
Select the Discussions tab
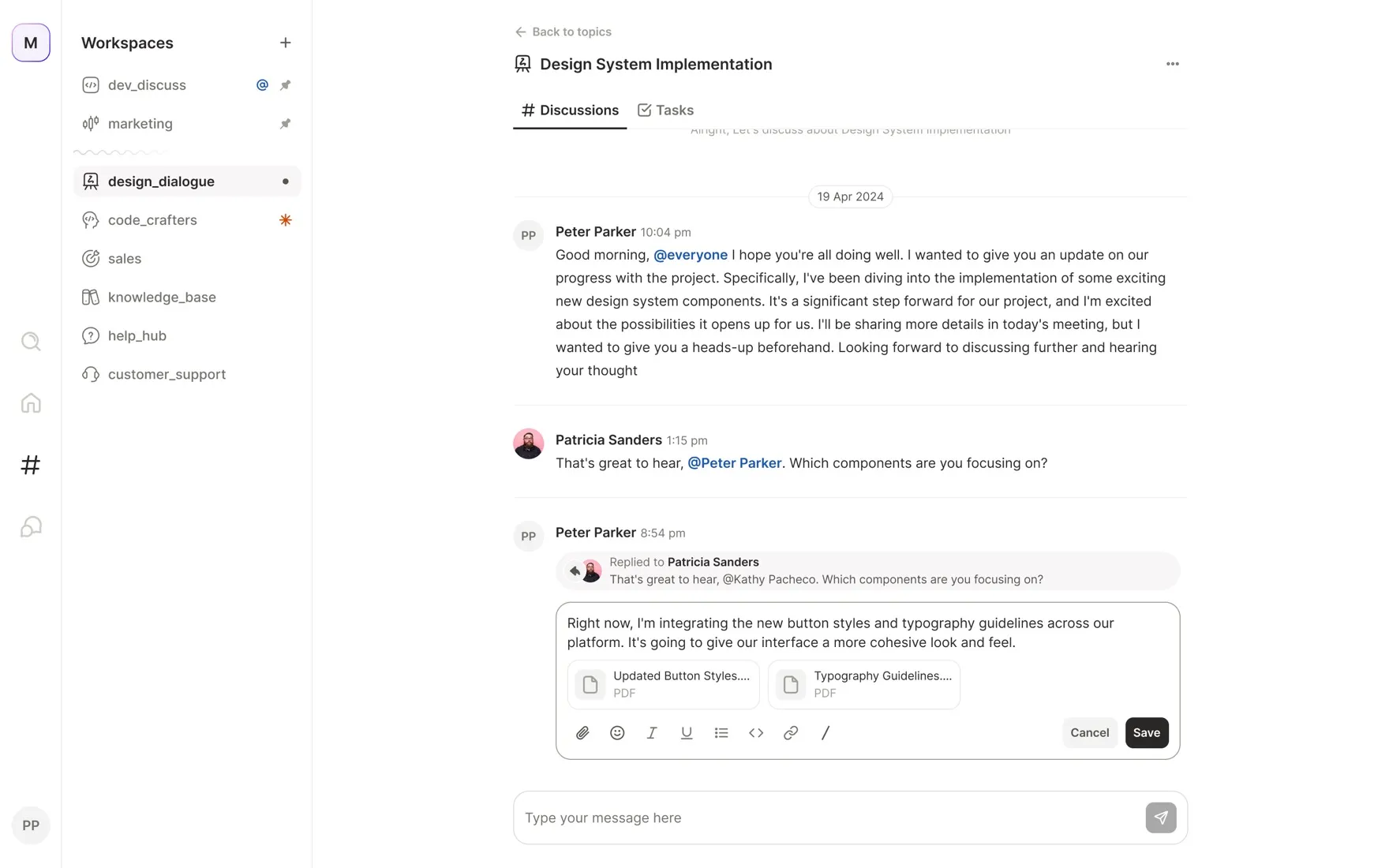point(570,110)
